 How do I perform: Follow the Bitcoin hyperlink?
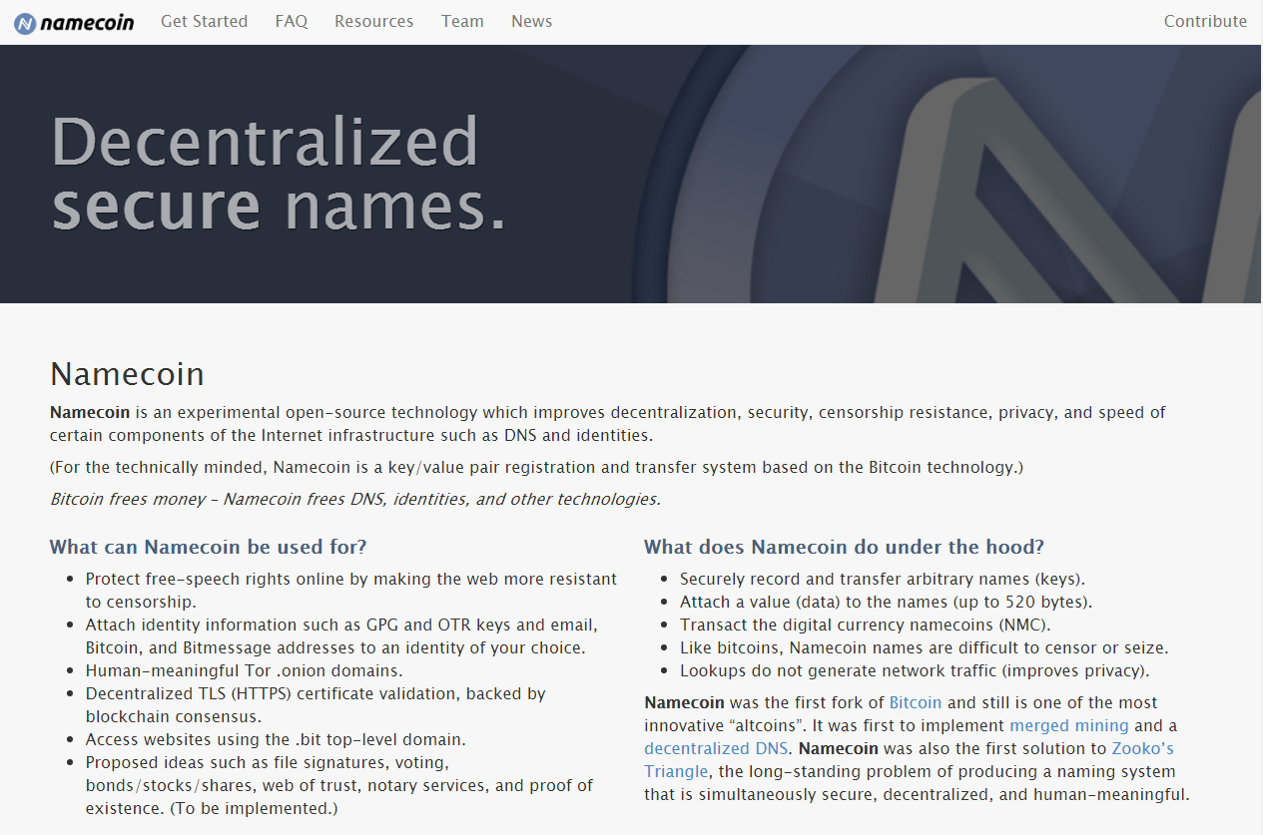[x=915, y=703]
